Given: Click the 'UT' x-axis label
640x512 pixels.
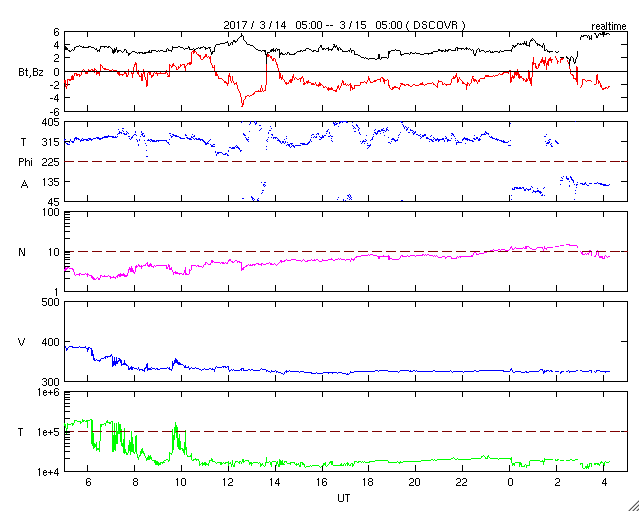Looking at the screenshot, I should point(344,498).
